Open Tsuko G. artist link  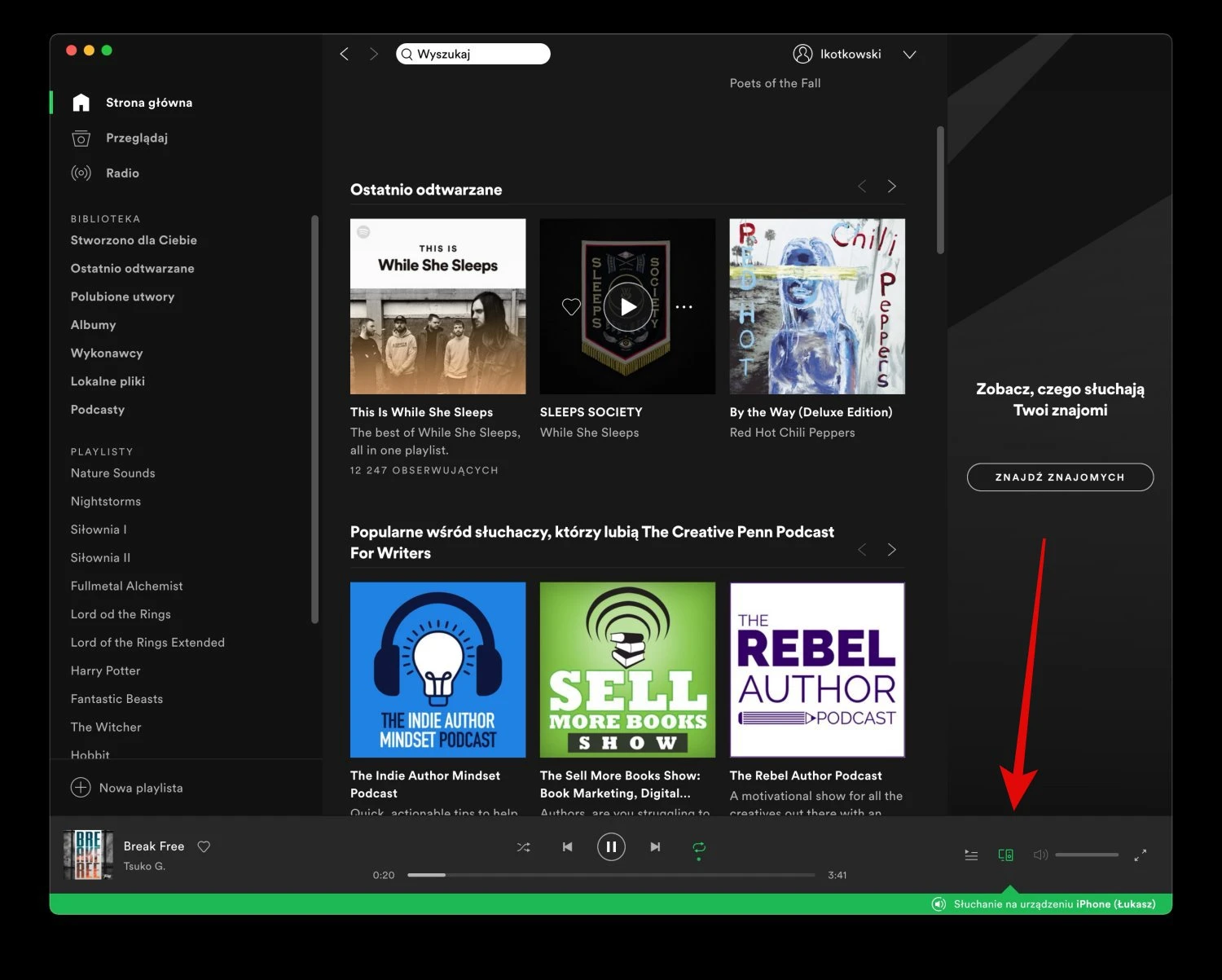tap(144, 866)
